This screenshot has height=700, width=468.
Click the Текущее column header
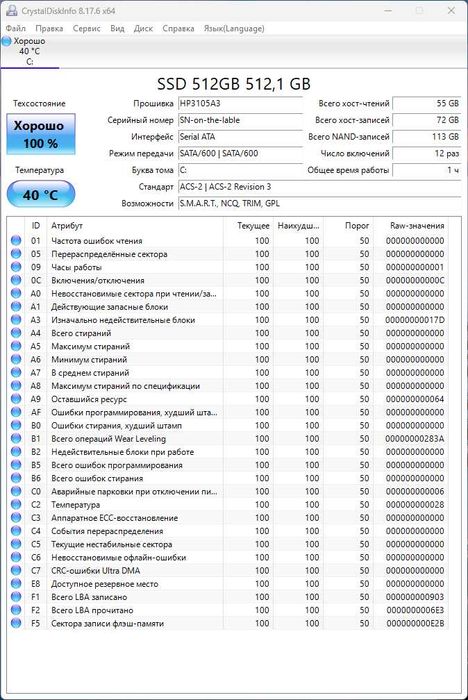pyautogui.click(x=248, y=226)
